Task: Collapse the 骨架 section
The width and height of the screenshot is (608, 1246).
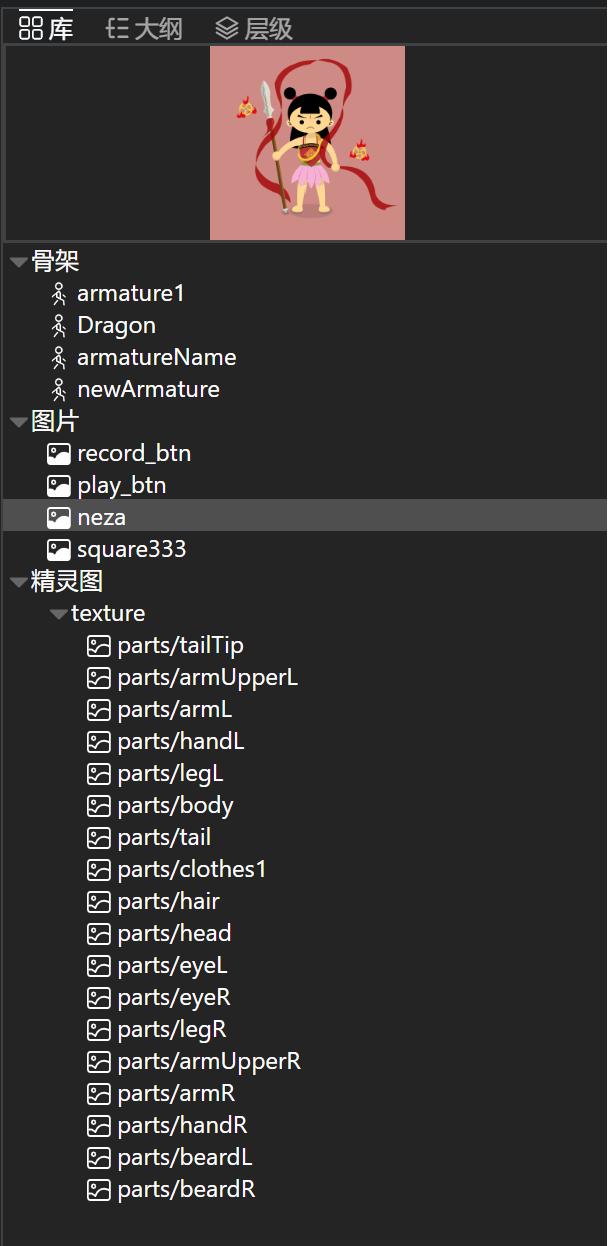Action: tap(19, 263)
